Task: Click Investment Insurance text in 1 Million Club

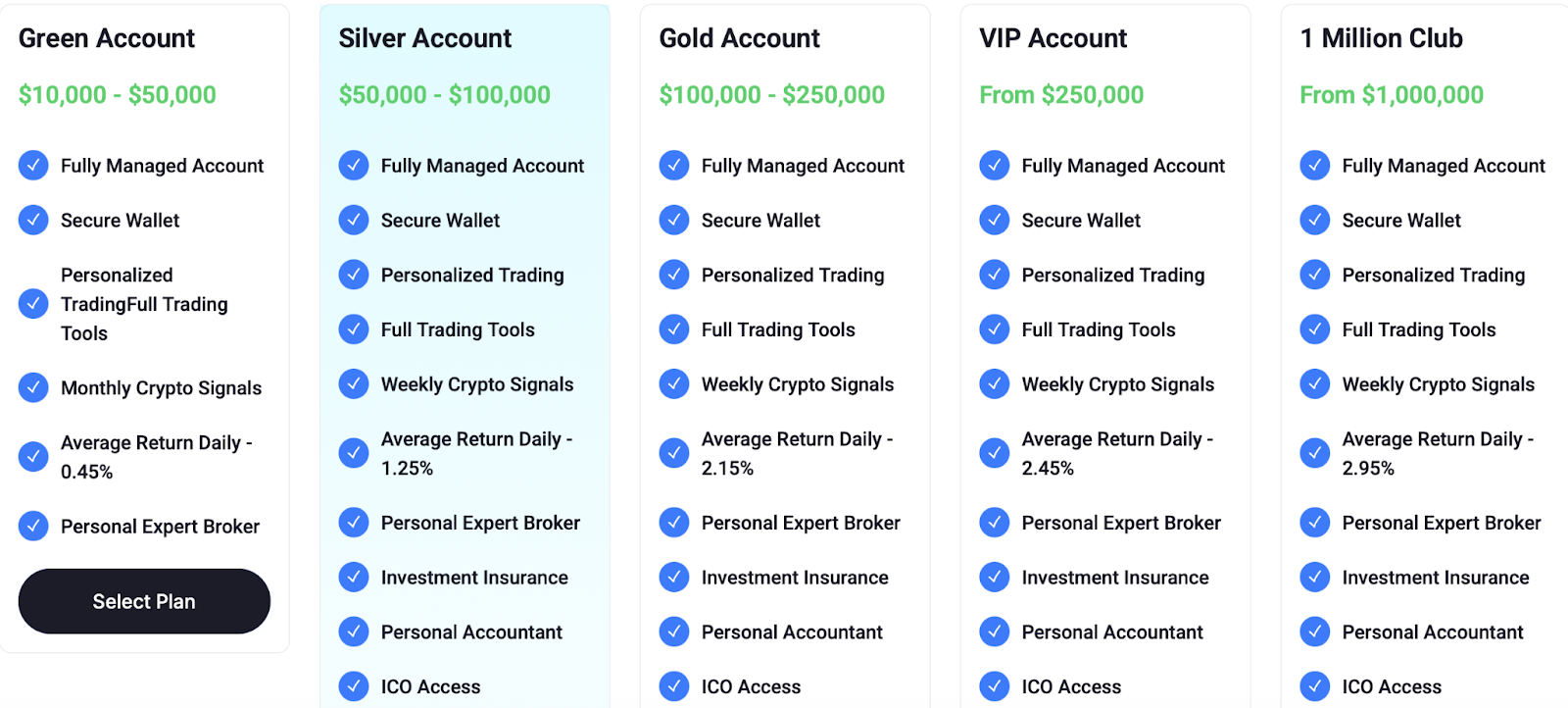Action: (x=1436, y=578)
